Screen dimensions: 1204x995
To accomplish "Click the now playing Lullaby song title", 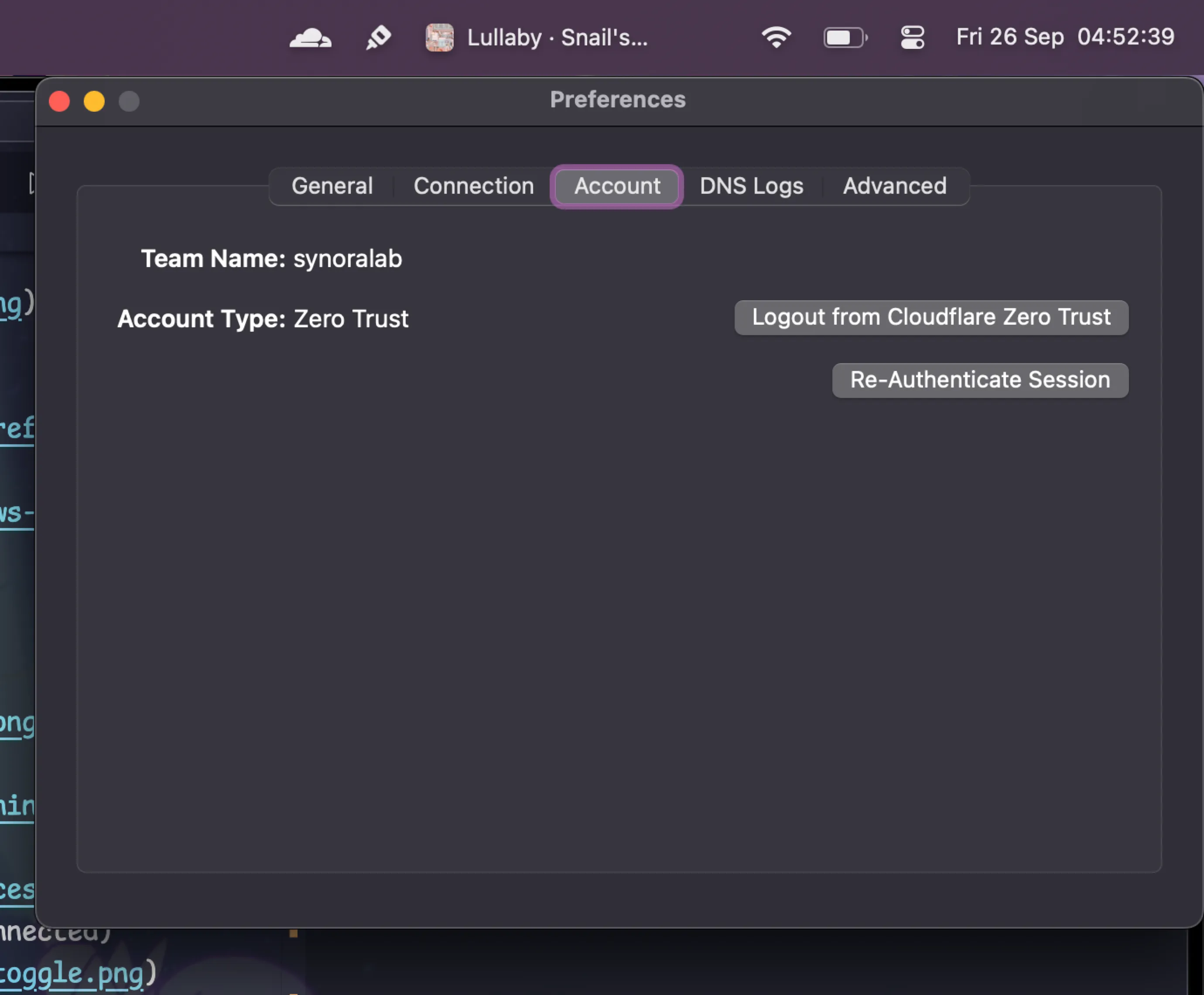I will point(557,38).
